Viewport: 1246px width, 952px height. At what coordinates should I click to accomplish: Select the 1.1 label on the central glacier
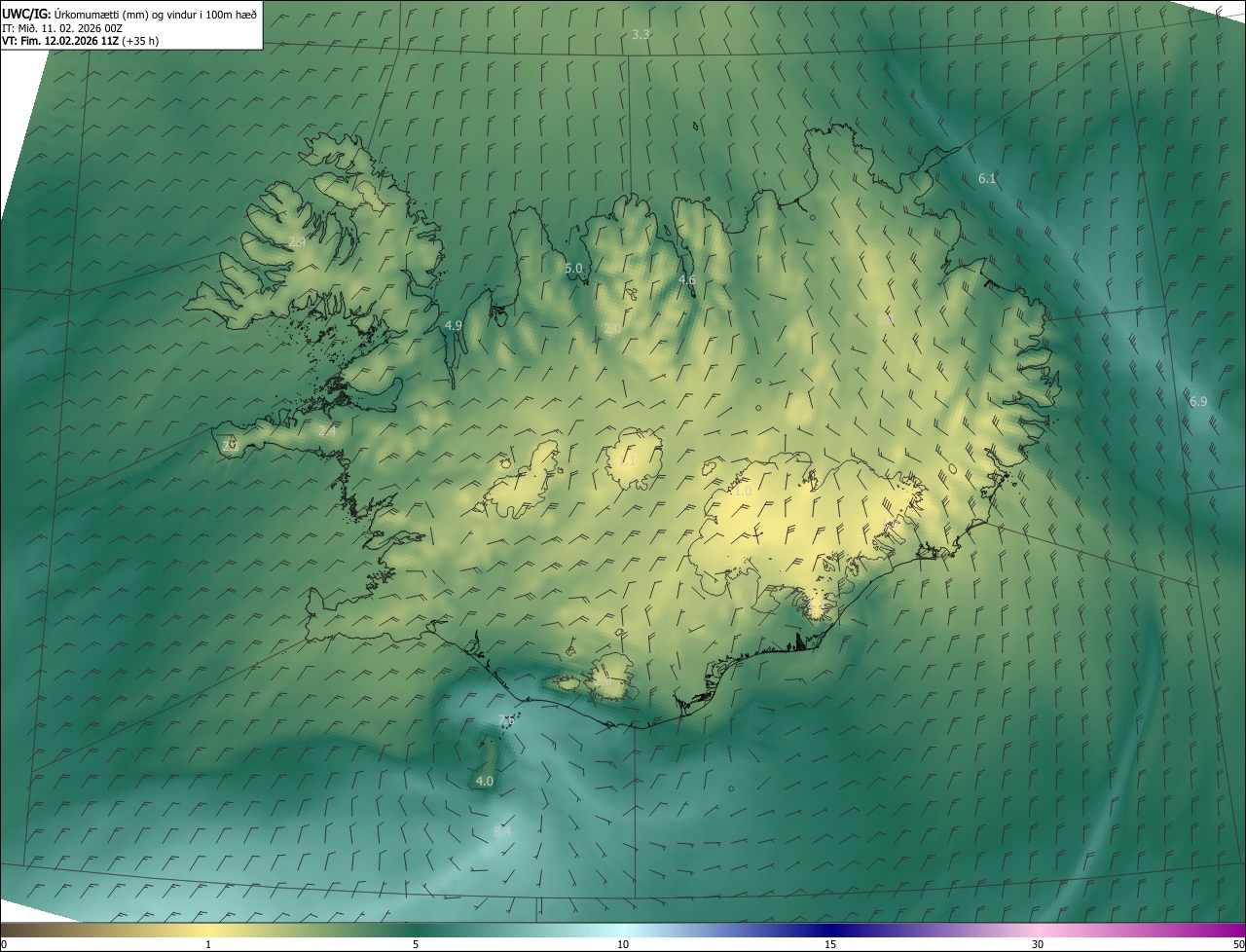[x=627, y=460]
